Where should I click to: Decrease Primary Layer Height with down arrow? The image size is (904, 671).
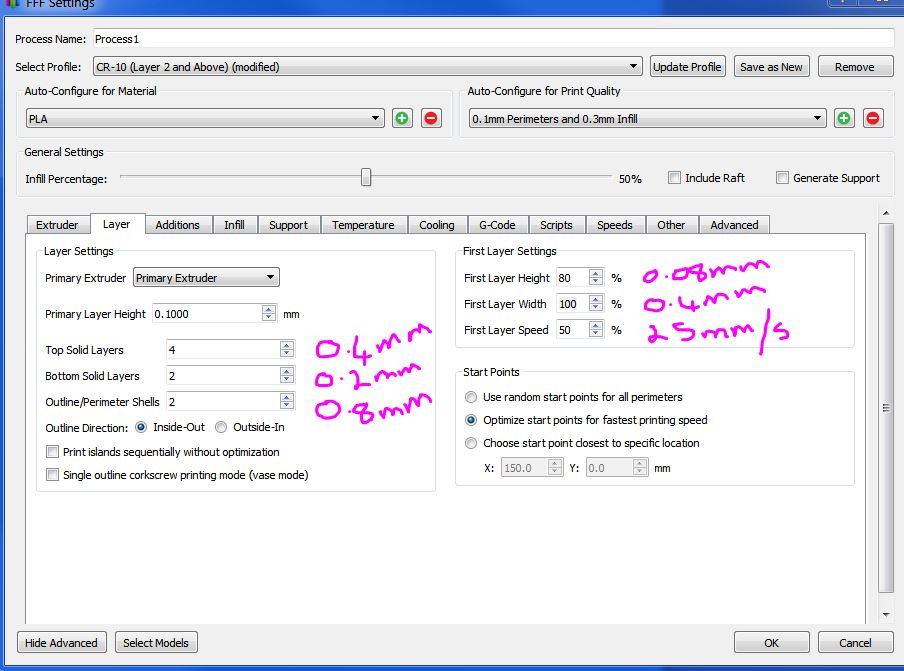pos(269,318)
